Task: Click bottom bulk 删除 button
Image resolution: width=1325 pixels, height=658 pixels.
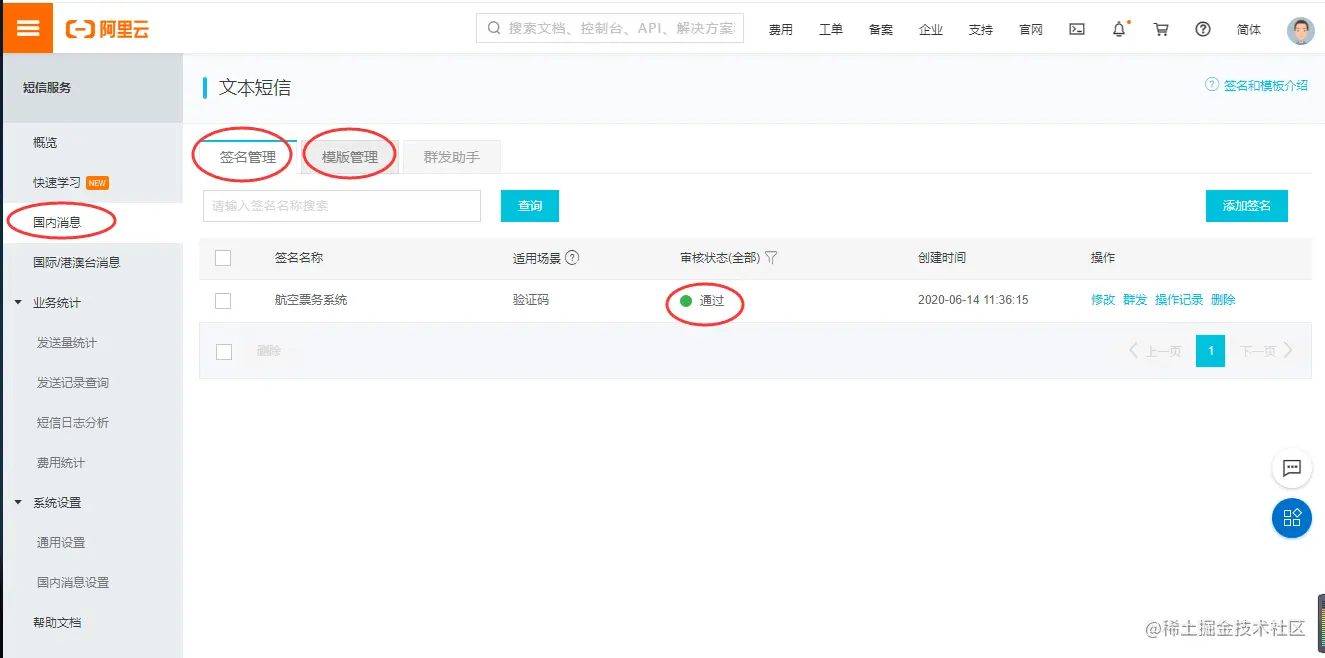Action: (x=269, y=351)
